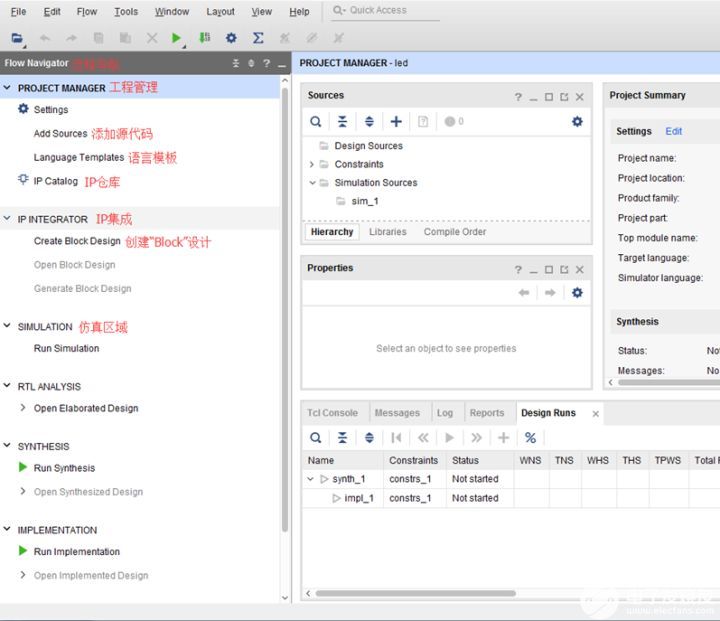Click Design Runs horizontal scrollbar
Viewport: 720px width, 621px height.
click(416, 593)
